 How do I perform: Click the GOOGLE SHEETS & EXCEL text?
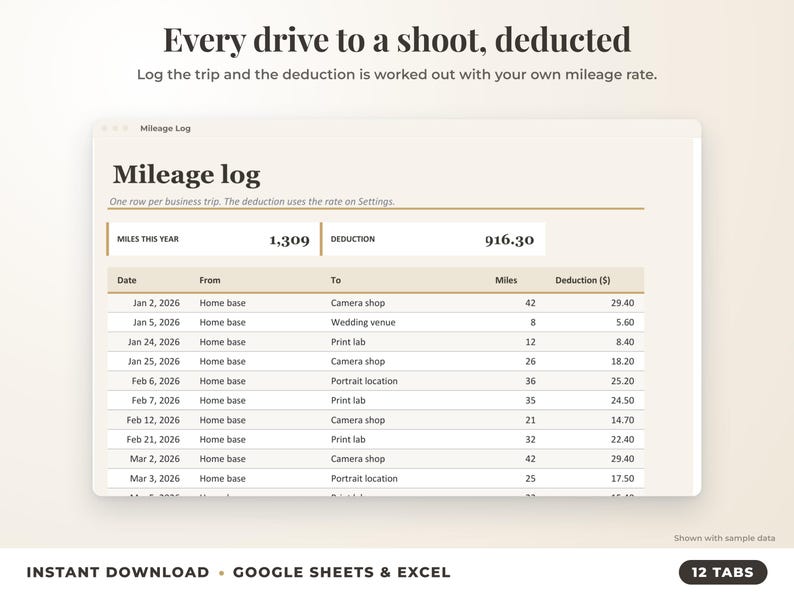pyautogui.click(x=341, y=572)
